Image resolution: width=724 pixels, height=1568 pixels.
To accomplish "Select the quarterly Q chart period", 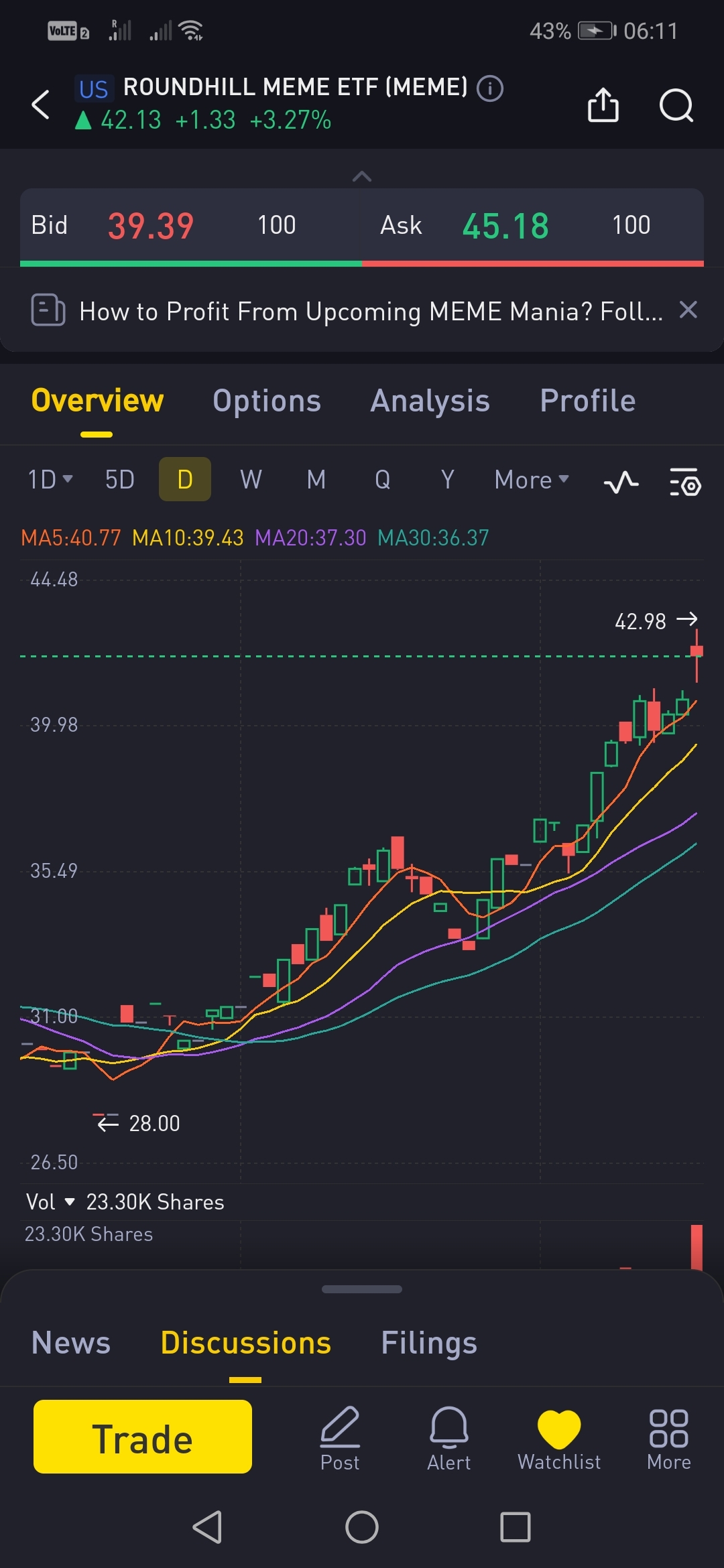I will 383,480.
